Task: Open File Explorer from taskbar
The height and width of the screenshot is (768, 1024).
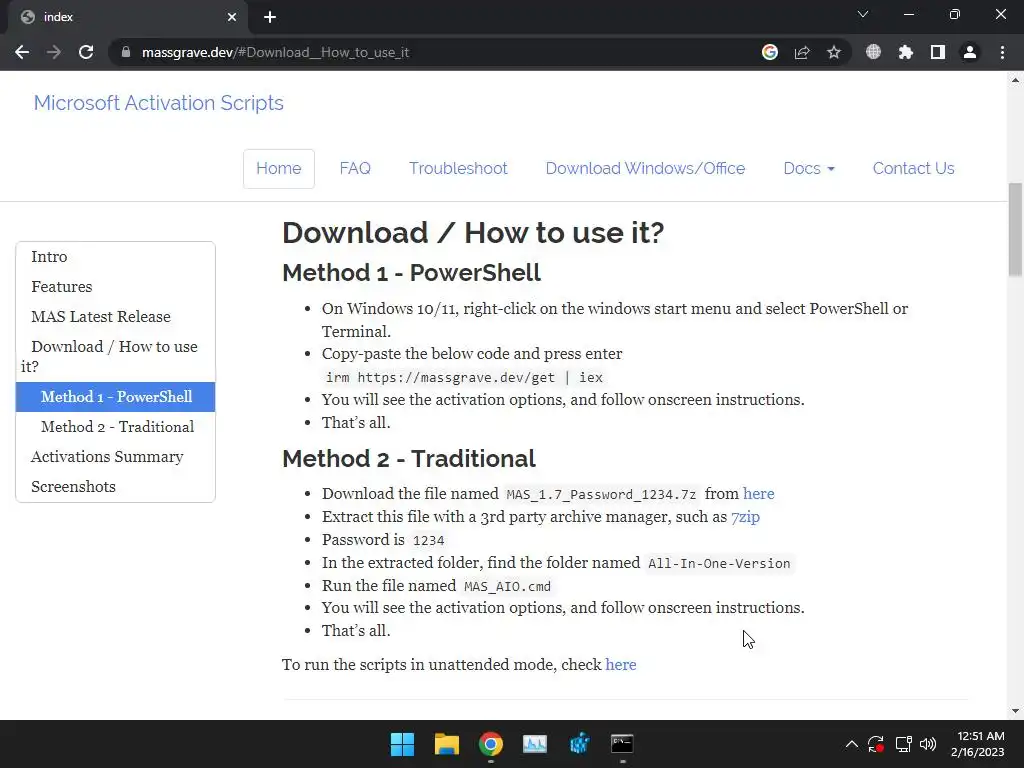Action: (447, 744)
